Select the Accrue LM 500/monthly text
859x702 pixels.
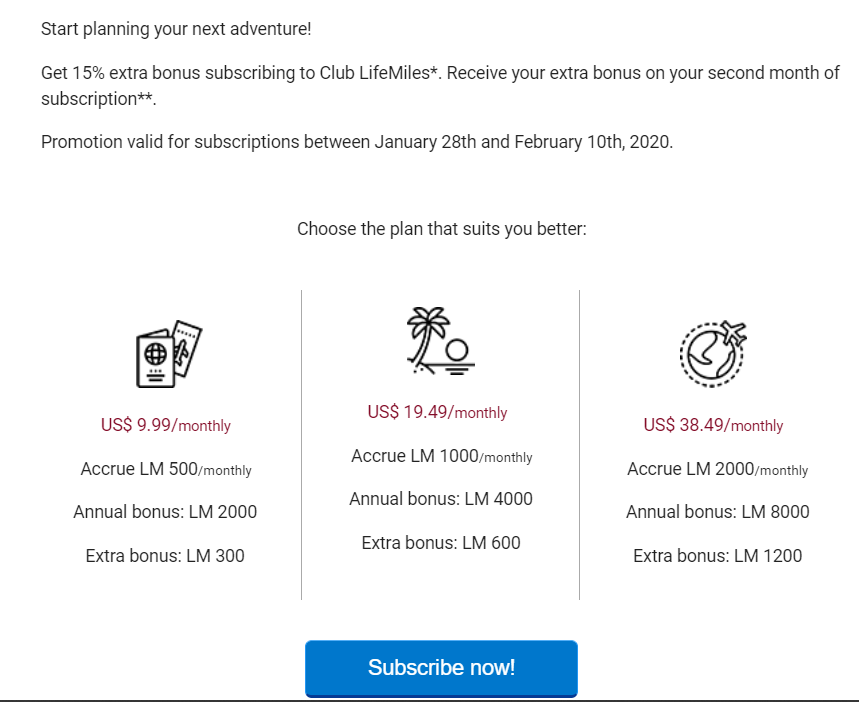(165, 469)
